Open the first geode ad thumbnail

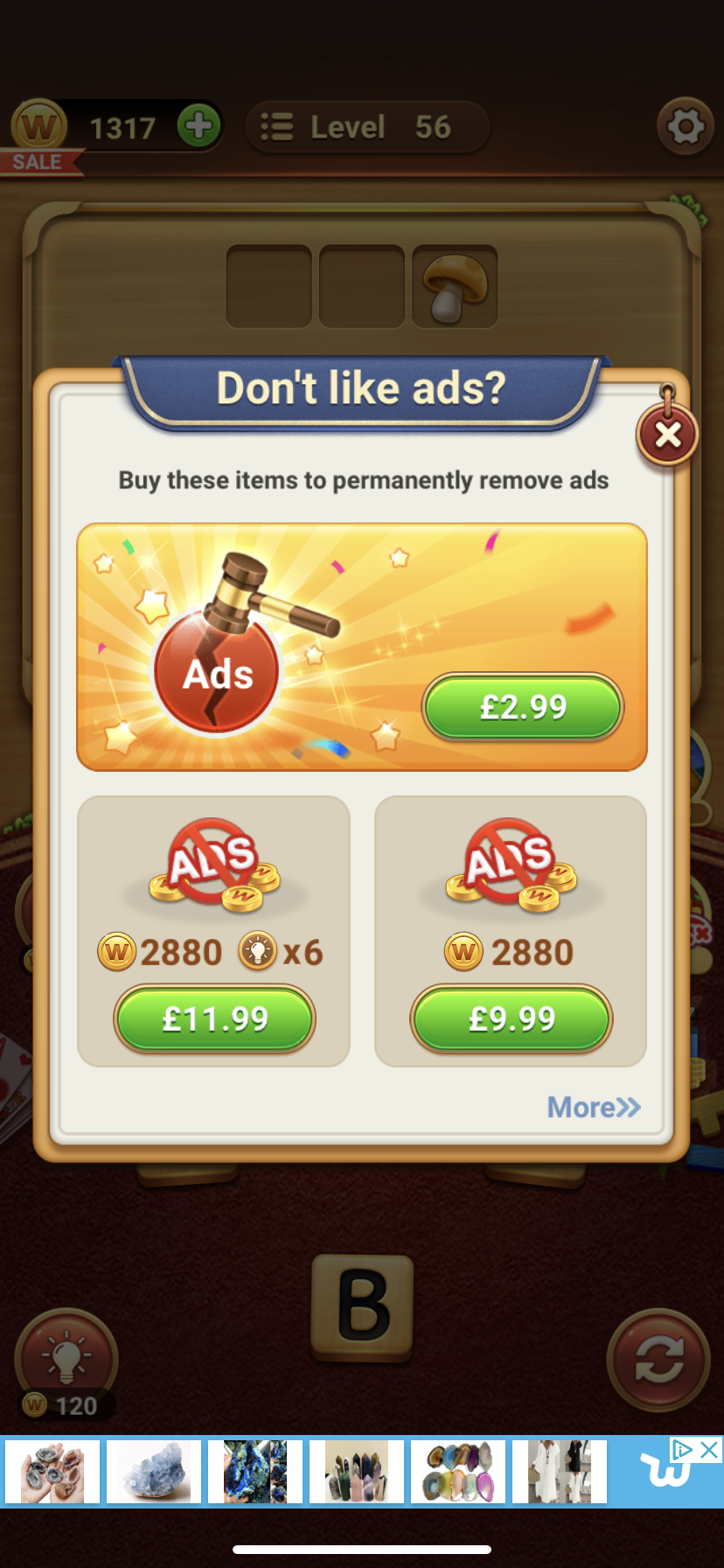[52, 1472]
